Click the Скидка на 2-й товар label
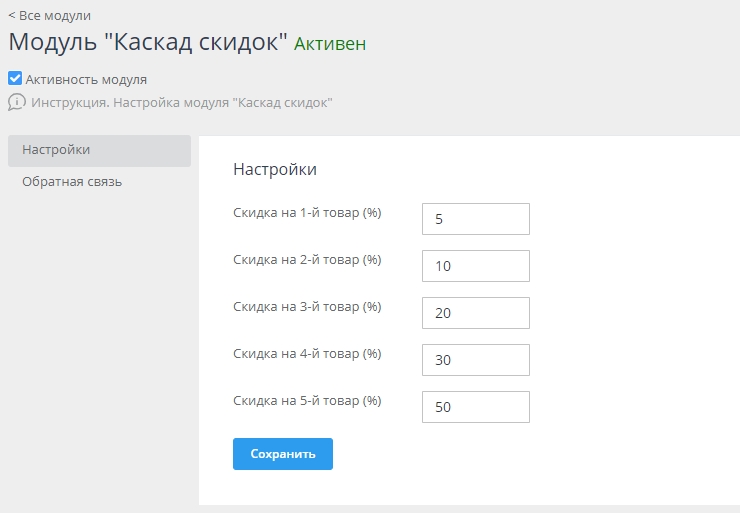This screenshot has width=740, height=513. [x=307, y=260]
